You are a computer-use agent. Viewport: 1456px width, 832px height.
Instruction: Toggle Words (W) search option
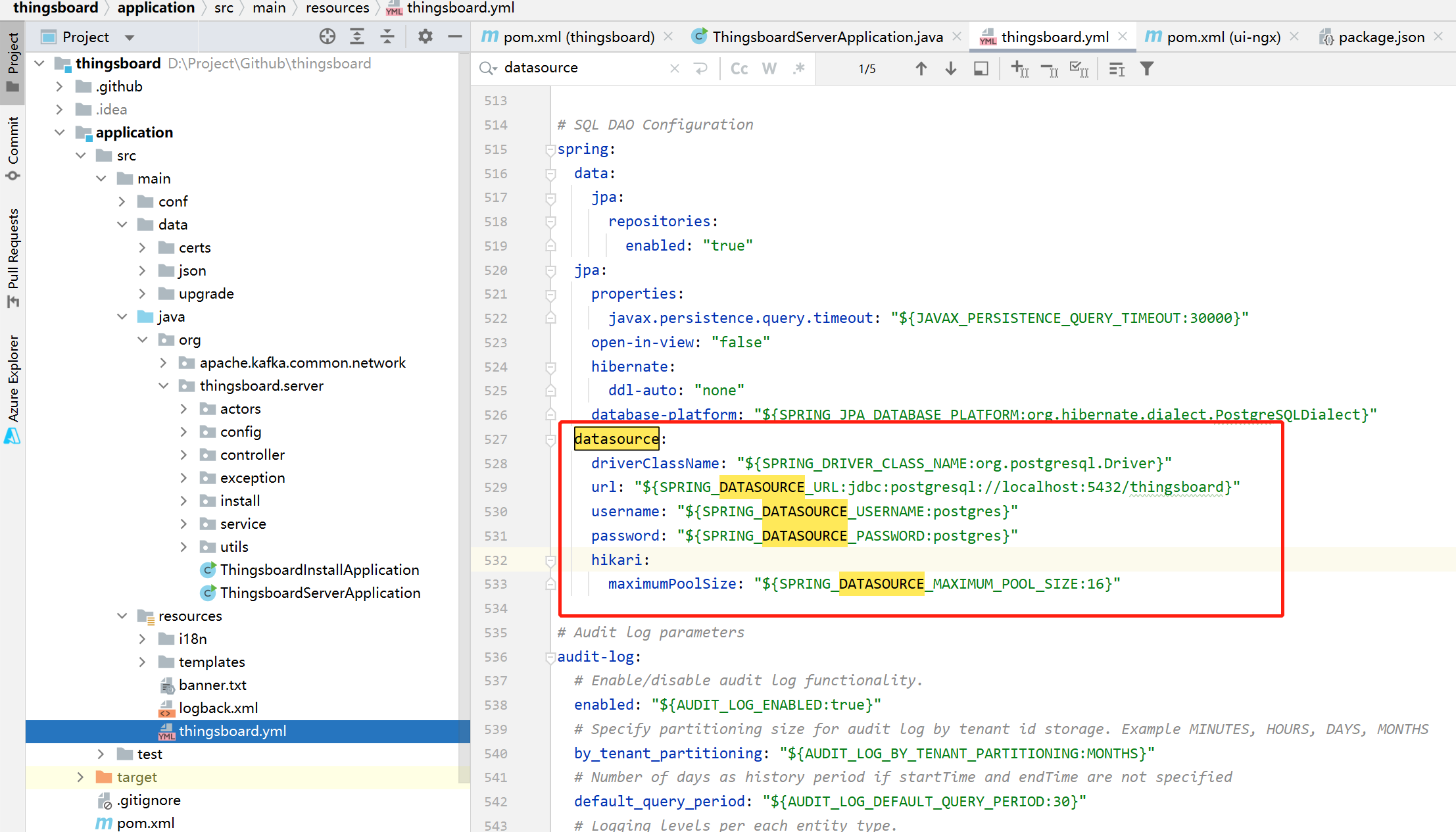(x=769, y=68)
